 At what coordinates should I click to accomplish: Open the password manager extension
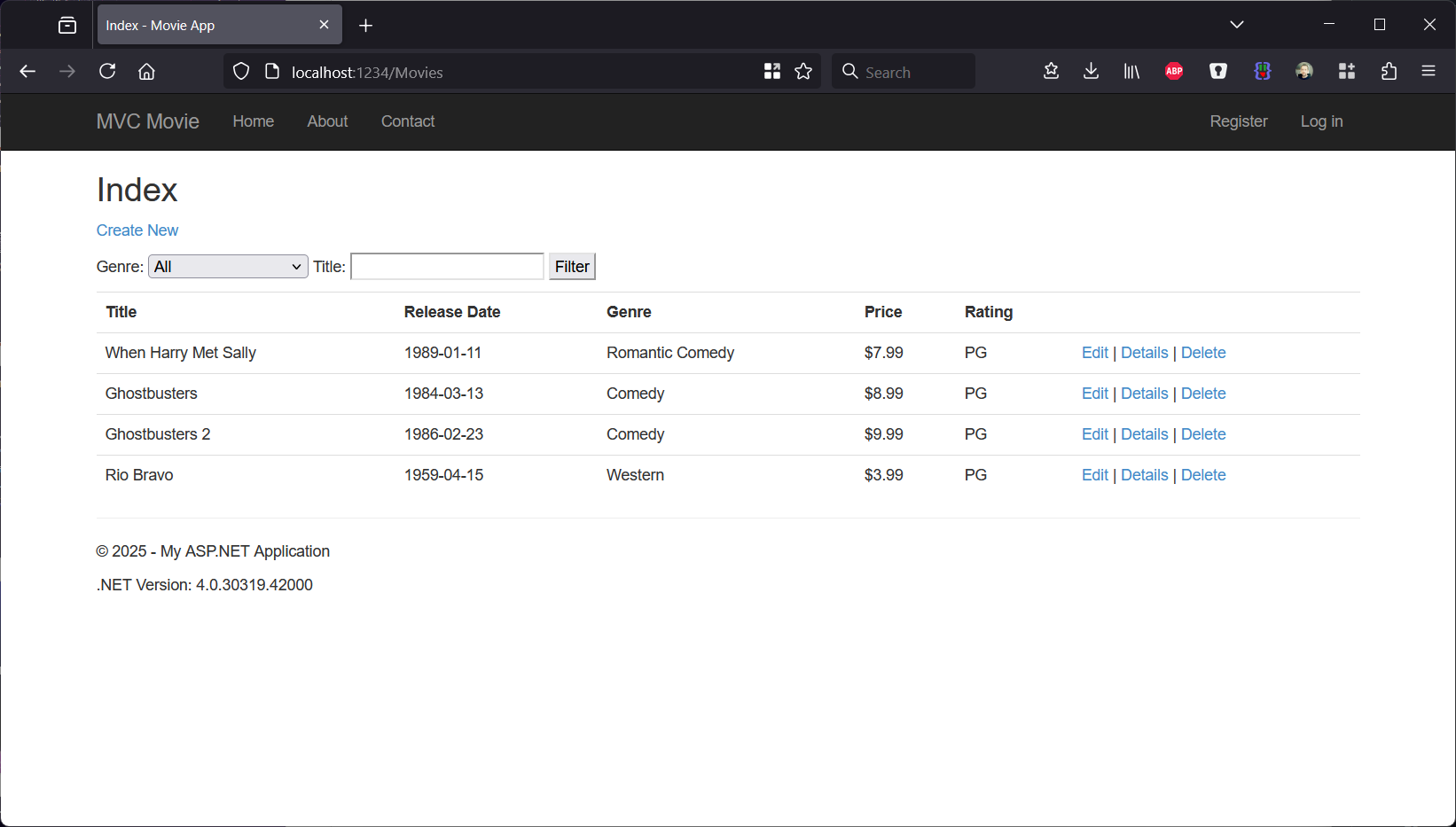1217,71
